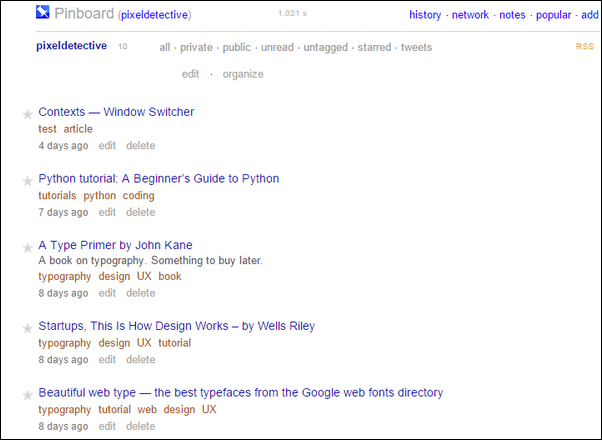
Task: Edit the A Type Primer bookmark
Action: coord(107,293)
